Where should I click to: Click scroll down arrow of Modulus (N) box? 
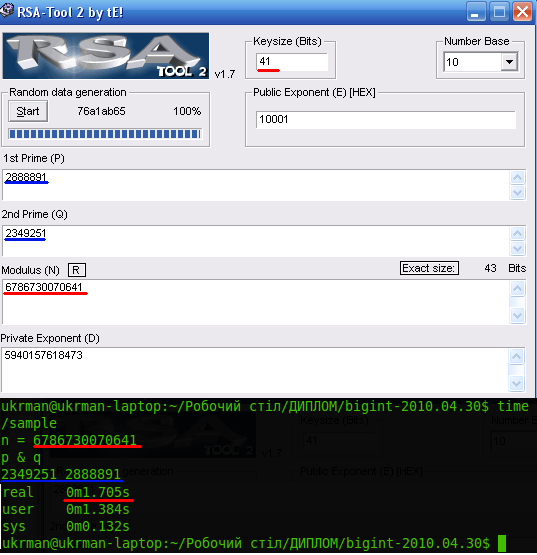(518, 315)
